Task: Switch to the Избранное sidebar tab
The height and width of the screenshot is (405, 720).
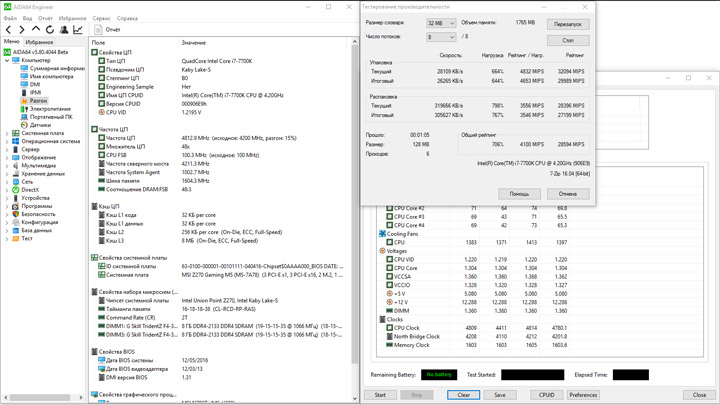Action: (x=39, y=42)
